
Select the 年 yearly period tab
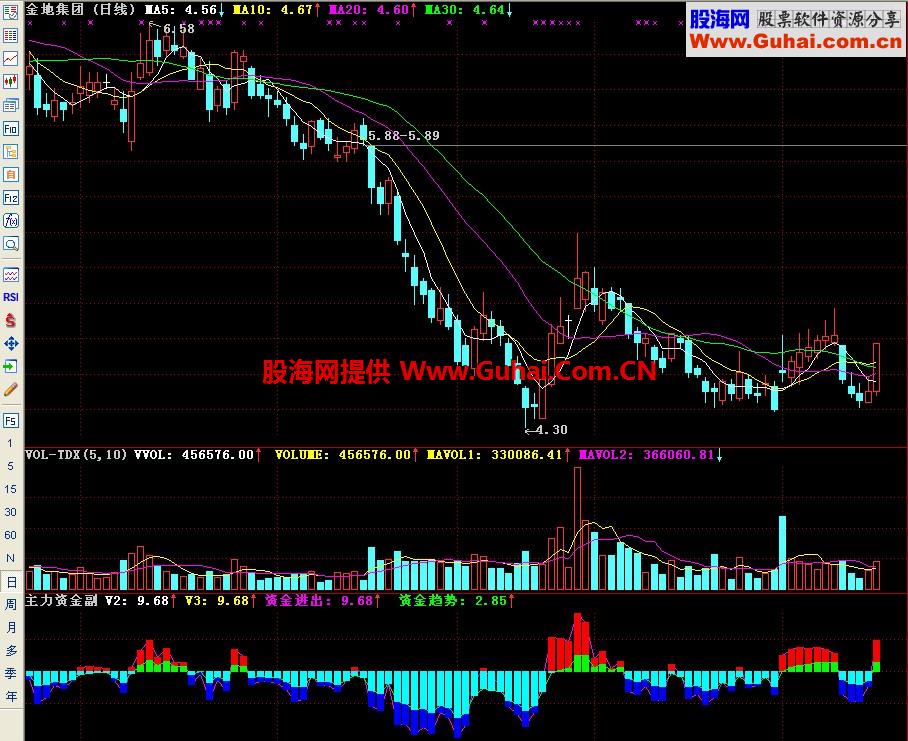10,696
